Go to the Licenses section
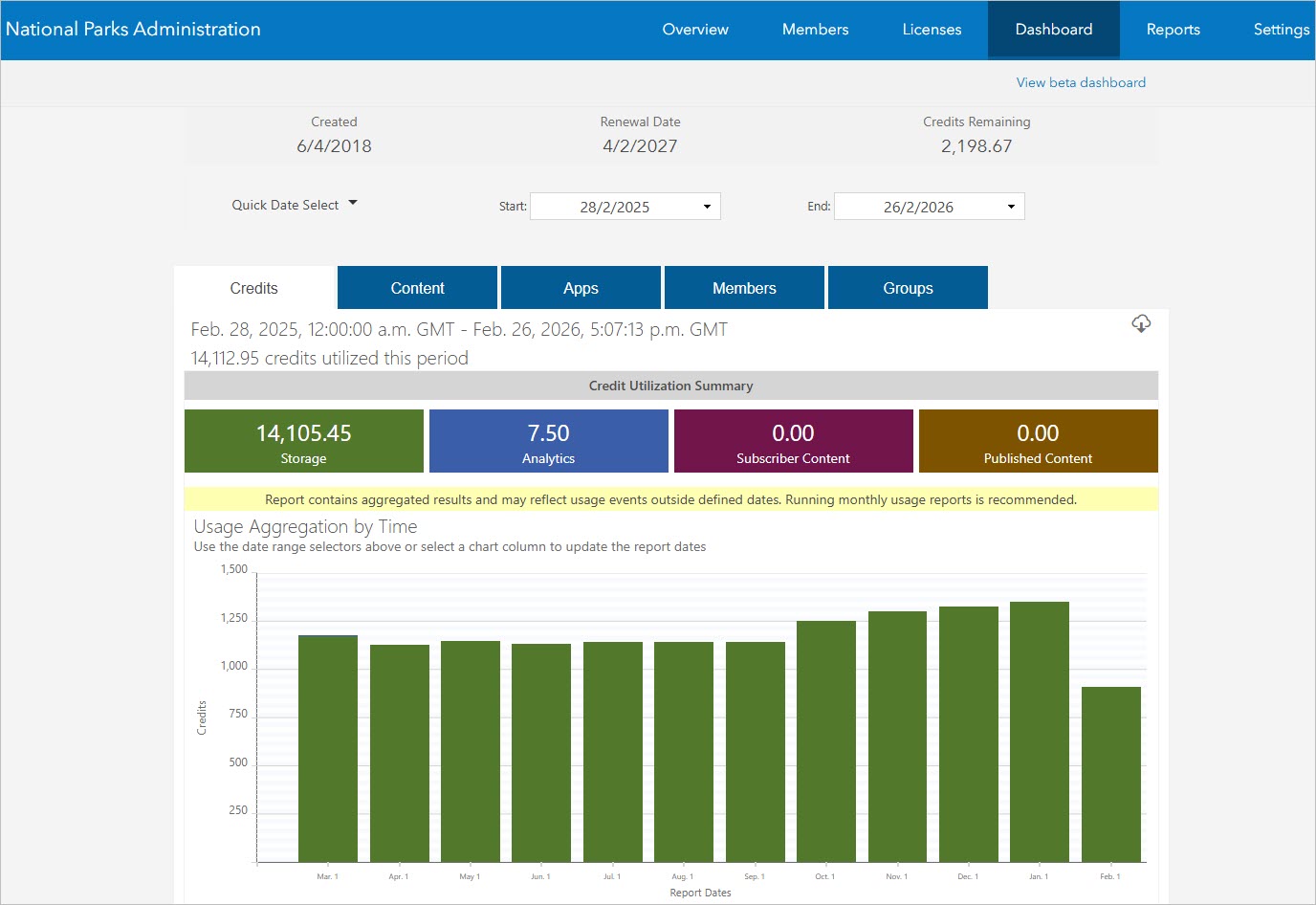Screen dimensions: 1316x905 (931, 29)
